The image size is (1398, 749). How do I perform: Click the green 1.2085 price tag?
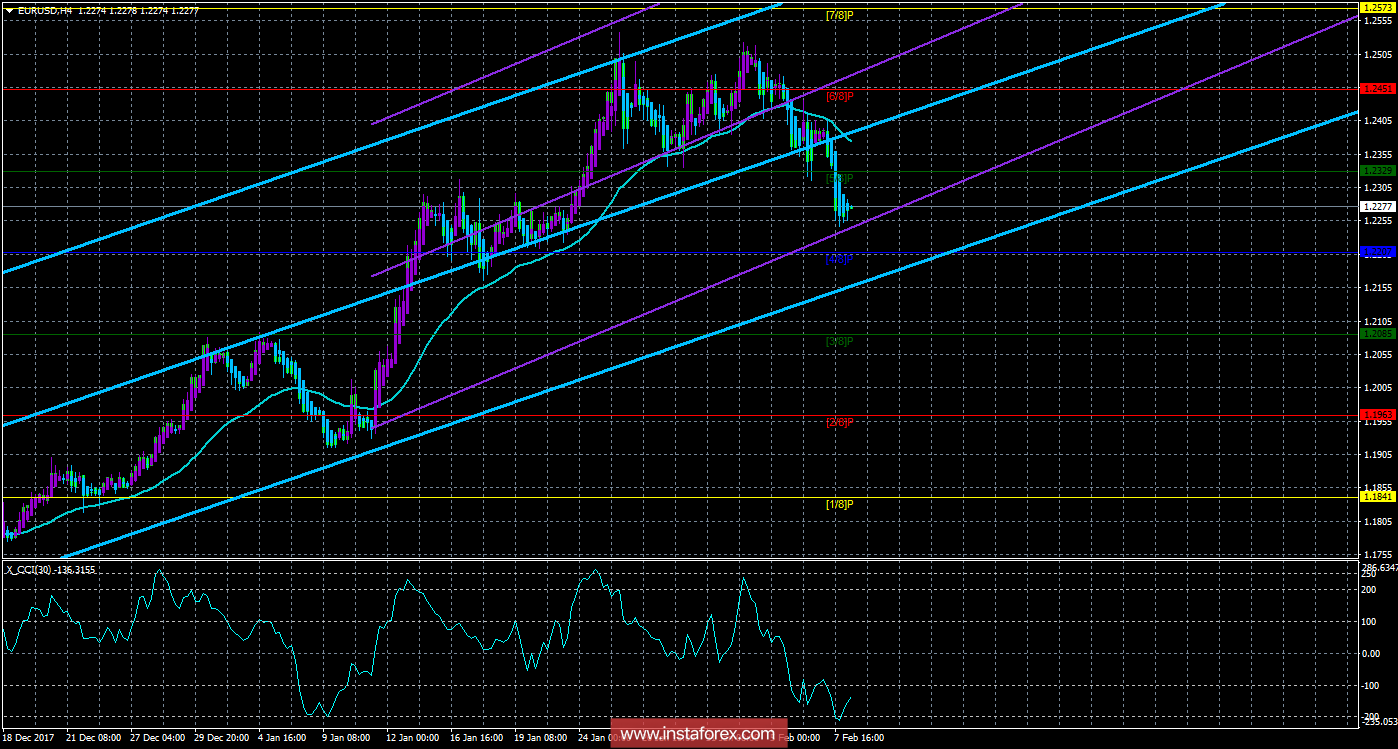pos(1378,334)
